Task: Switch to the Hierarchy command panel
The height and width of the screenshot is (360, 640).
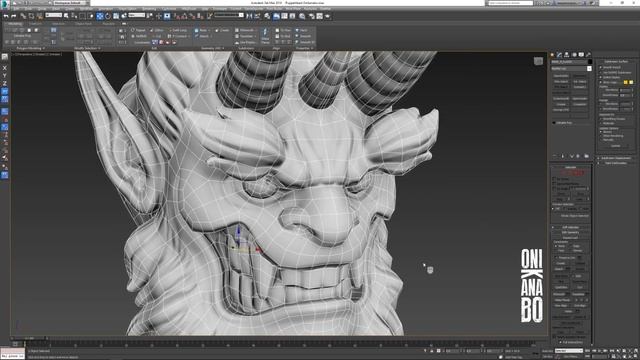Action: (567, 54)
